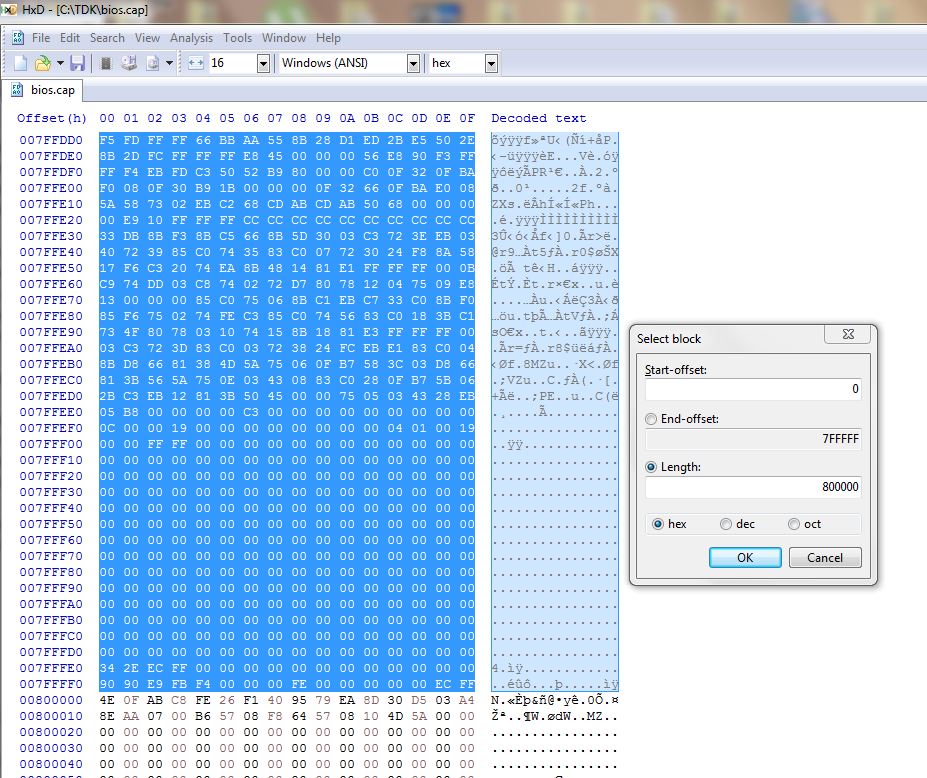Screen dimensions: 927x778
Task: Click offset row 007FFFE0
Action: (51, 668)
